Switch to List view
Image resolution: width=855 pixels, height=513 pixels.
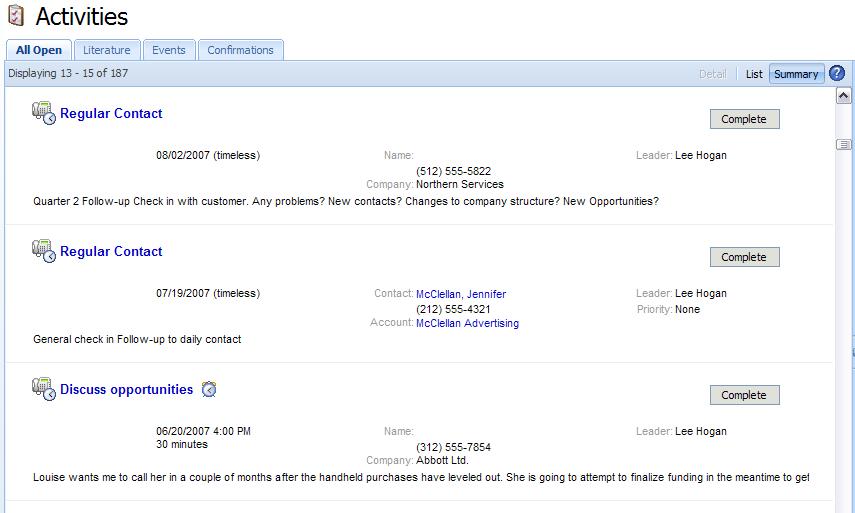(x=754, y=74)
